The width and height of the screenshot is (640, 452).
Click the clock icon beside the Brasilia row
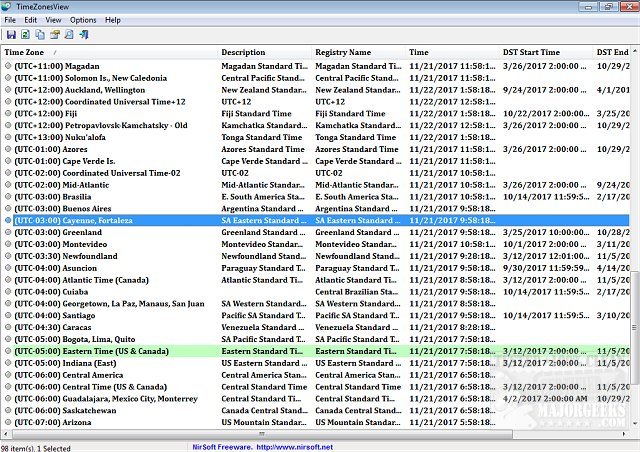point(8,196)
